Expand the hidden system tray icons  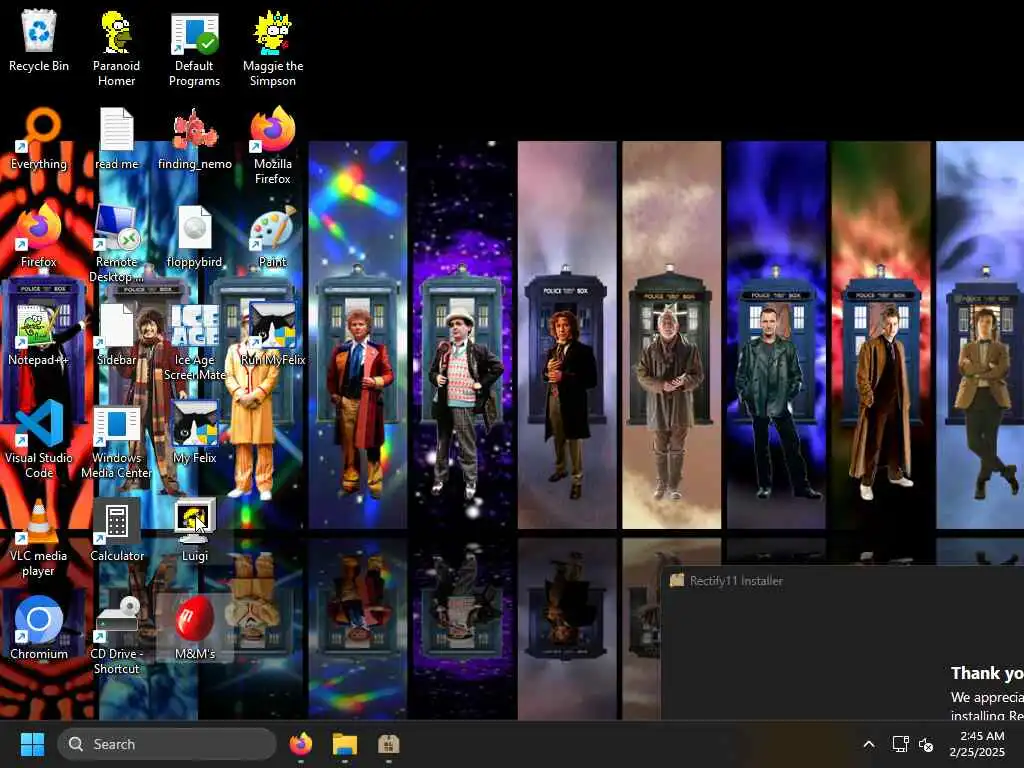(869, 744)
